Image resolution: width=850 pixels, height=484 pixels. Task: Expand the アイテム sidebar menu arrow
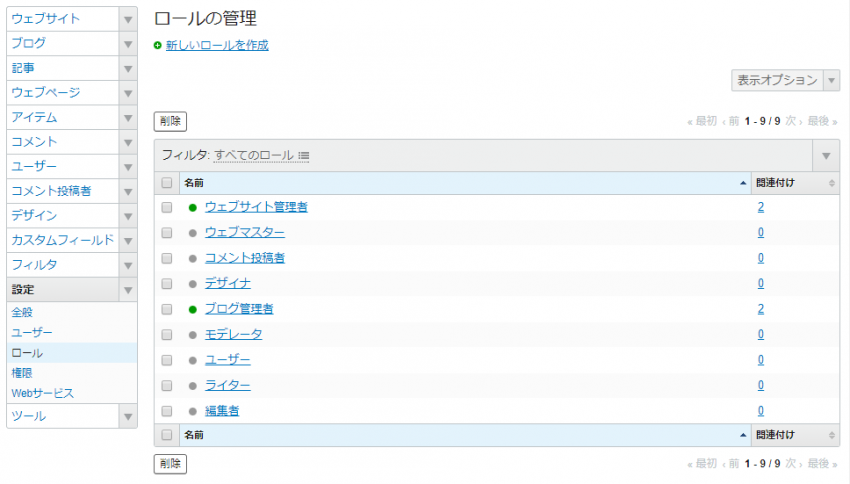128,118
